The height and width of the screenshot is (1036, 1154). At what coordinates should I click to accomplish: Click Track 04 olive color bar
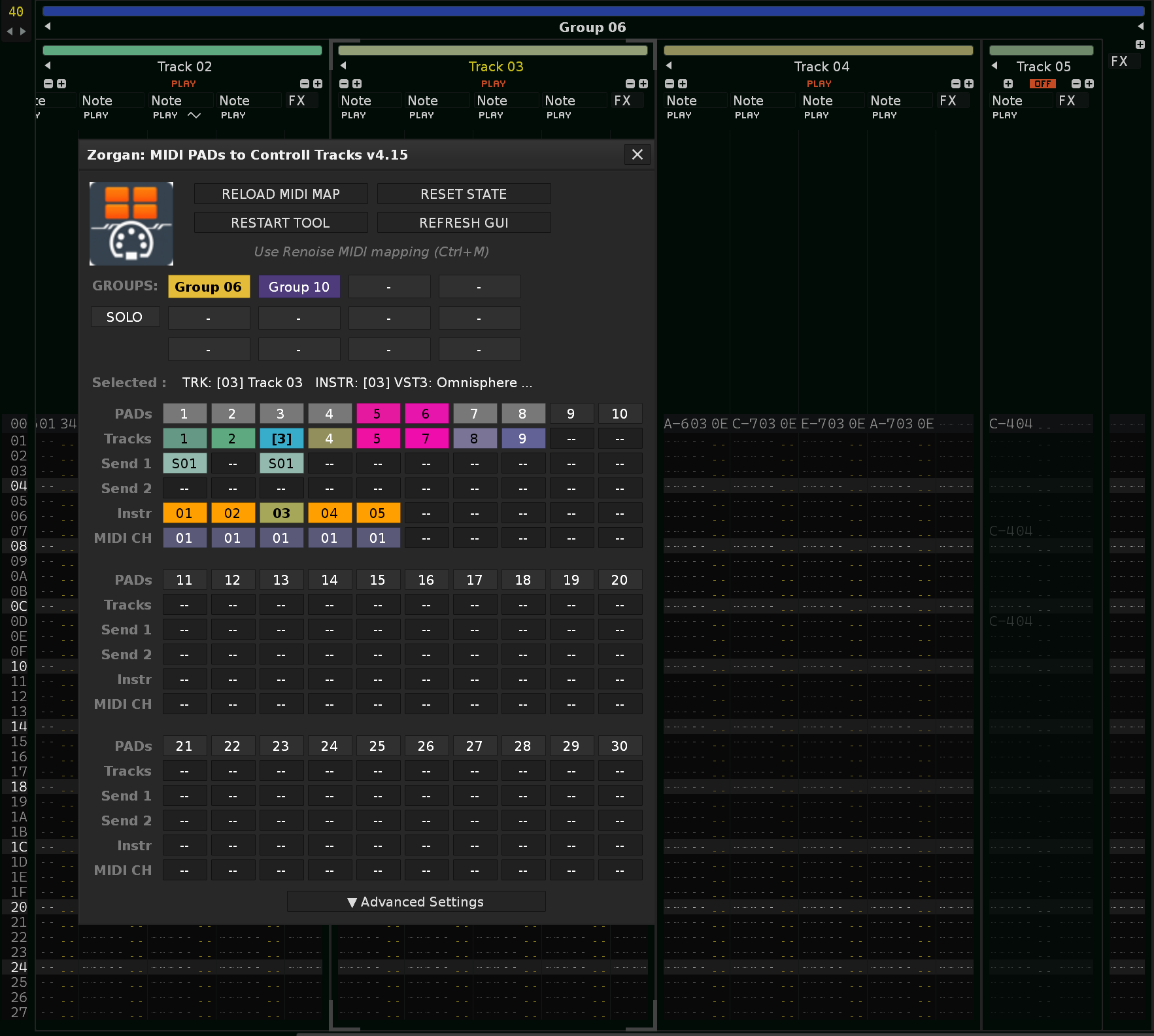[819, 50]
